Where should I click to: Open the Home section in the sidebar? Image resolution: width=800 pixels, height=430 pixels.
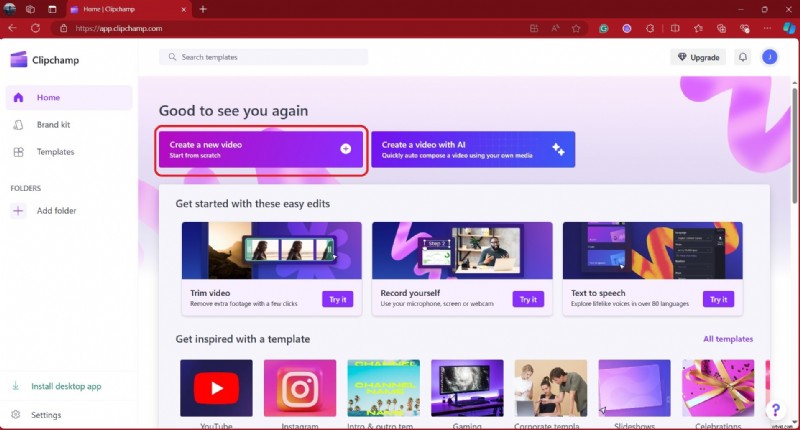(x=69, y=97)
